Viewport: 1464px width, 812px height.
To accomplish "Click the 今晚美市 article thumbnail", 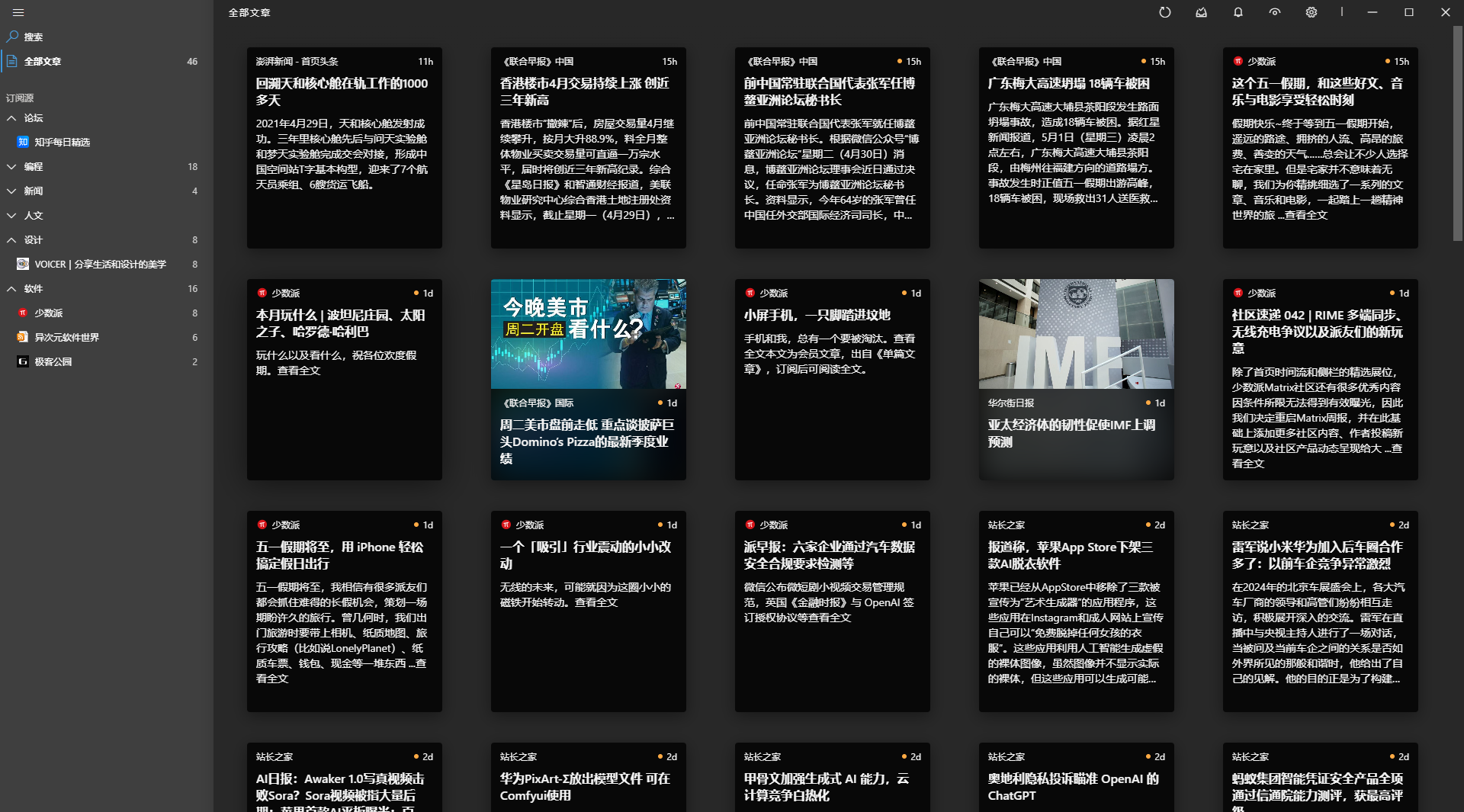I will coord(589,334).
